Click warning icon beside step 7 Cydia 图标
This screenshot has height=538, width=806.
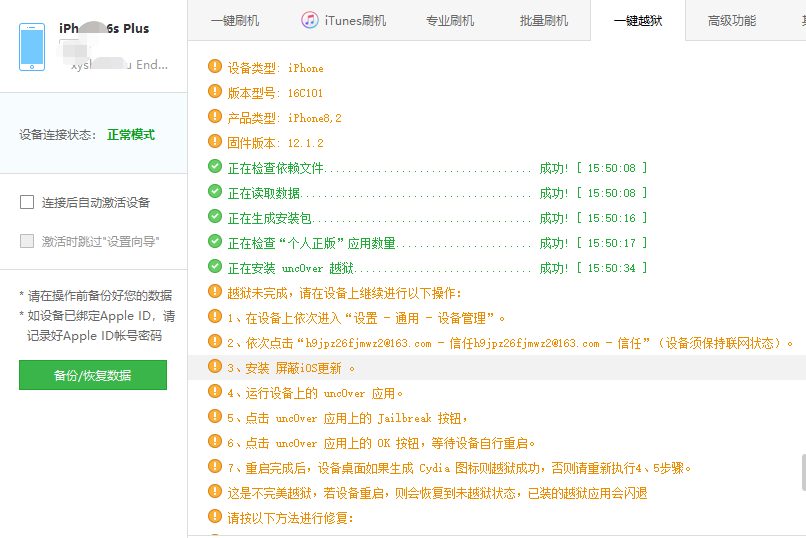[215, 467]
